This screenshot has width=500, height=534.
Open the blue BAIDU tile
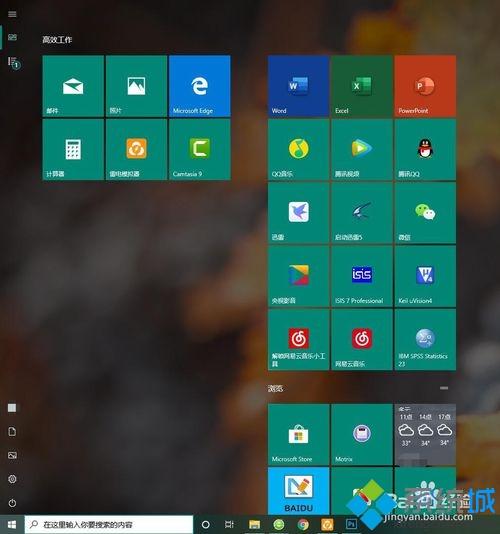(x=299, y=491)
